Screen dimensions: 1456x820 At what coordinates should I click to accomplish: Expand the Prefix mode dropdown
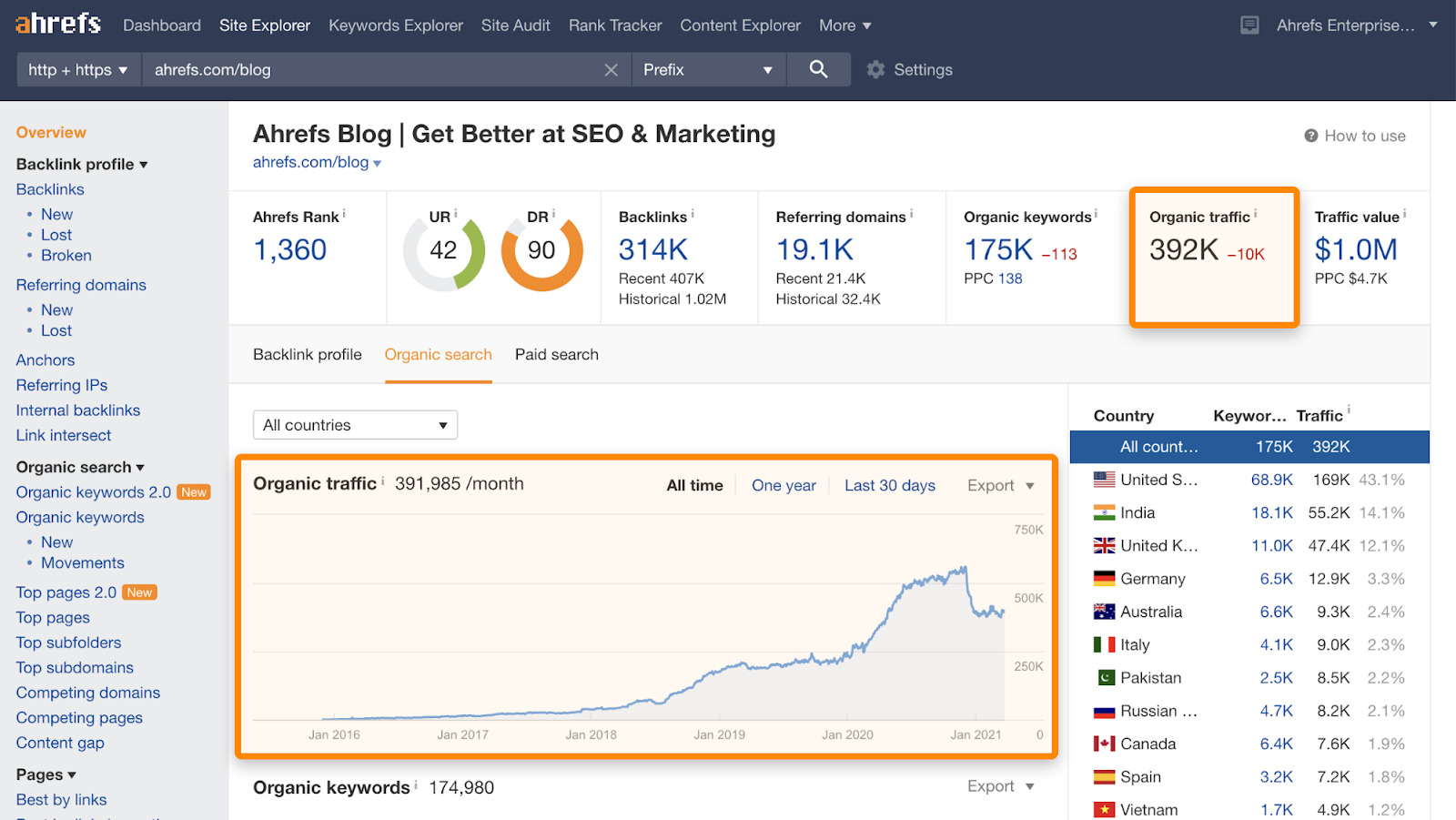click(707, 70)
